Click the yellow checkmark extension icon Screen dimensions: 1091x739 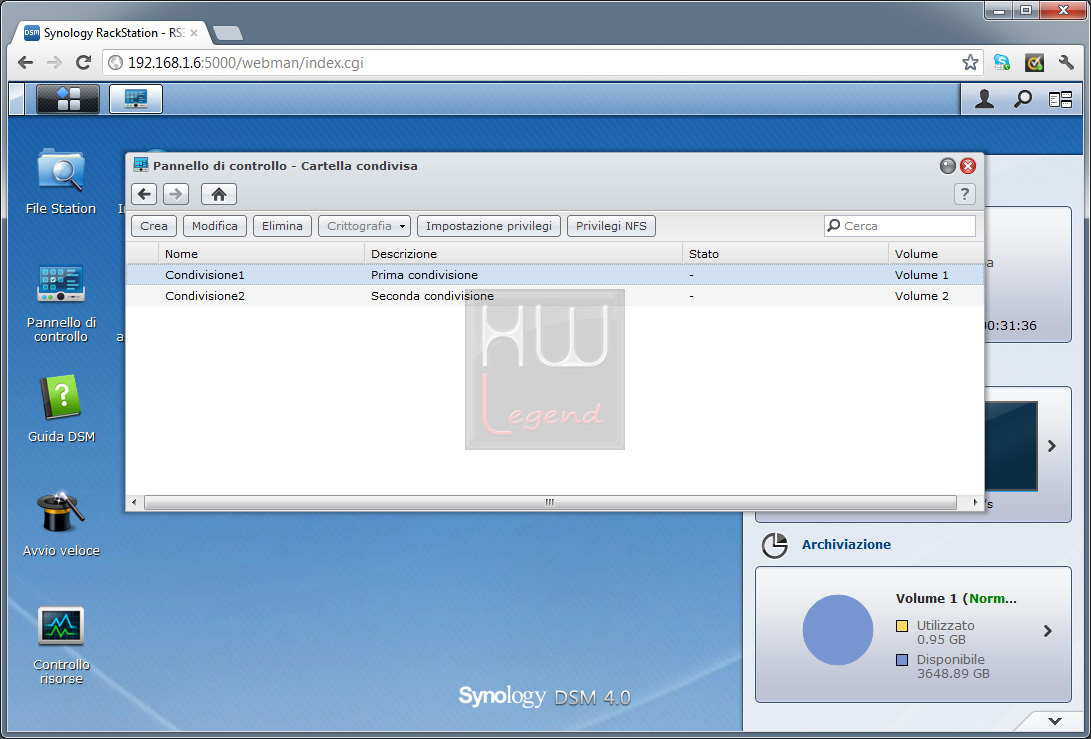click(x=1034, y=63)
